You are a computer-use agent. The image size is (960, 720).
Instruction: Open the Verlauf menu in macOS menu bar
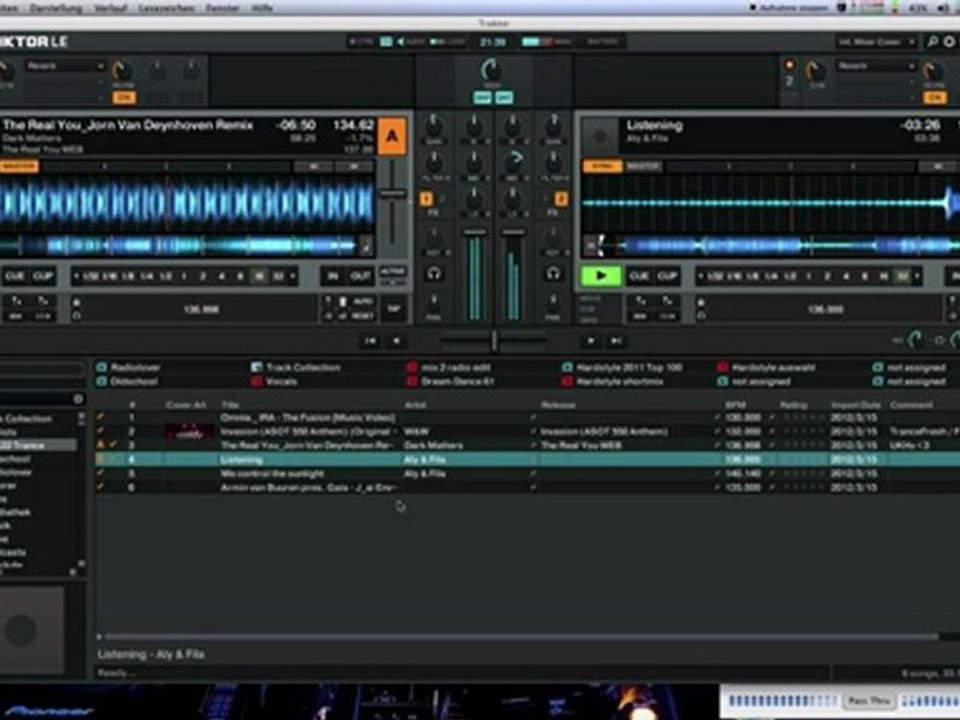pyautogui.click(x=110, y=8)
